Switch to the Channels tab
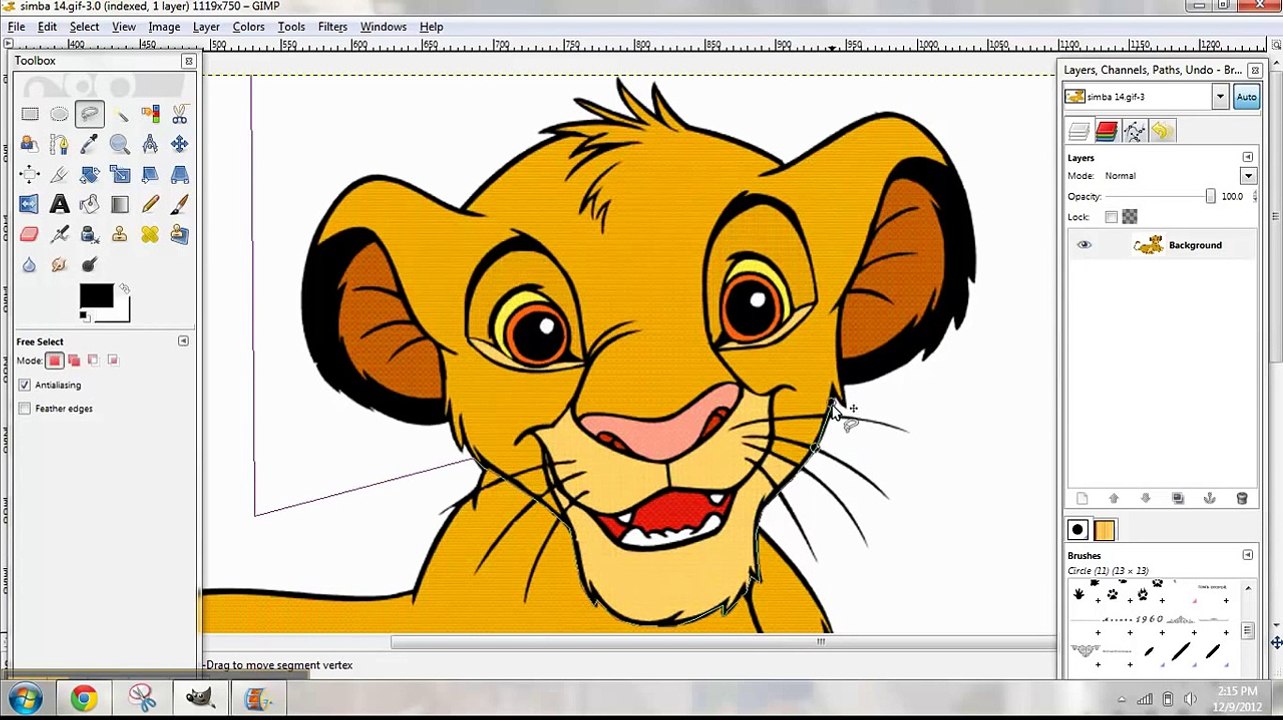Viewport: 1283px width, 720px height. coord(1106,131)
